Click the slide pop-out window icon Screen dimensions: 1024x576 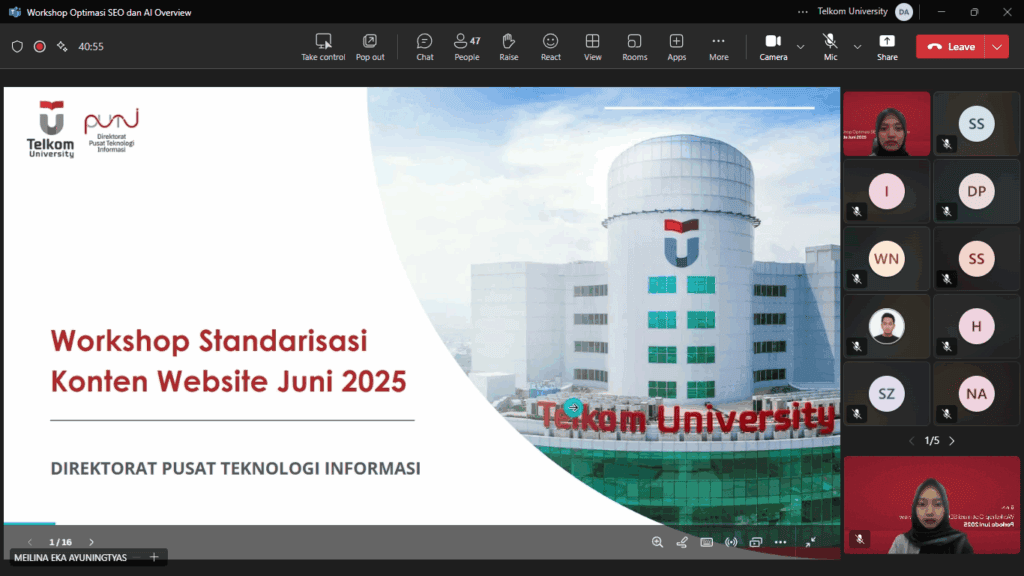tap(756, 542)
